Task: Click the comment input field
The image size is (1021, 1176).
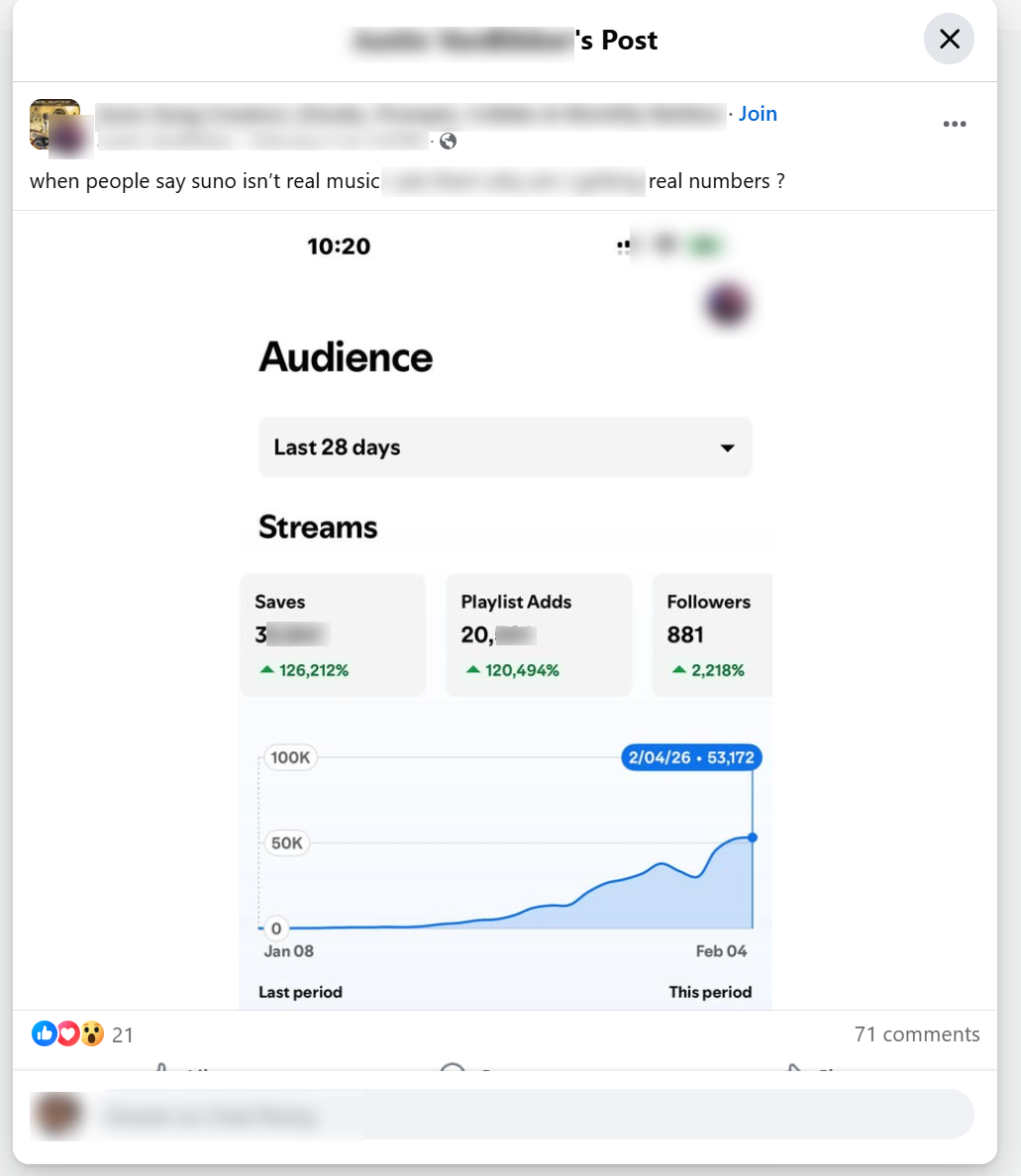Action: coord(536,1115)
